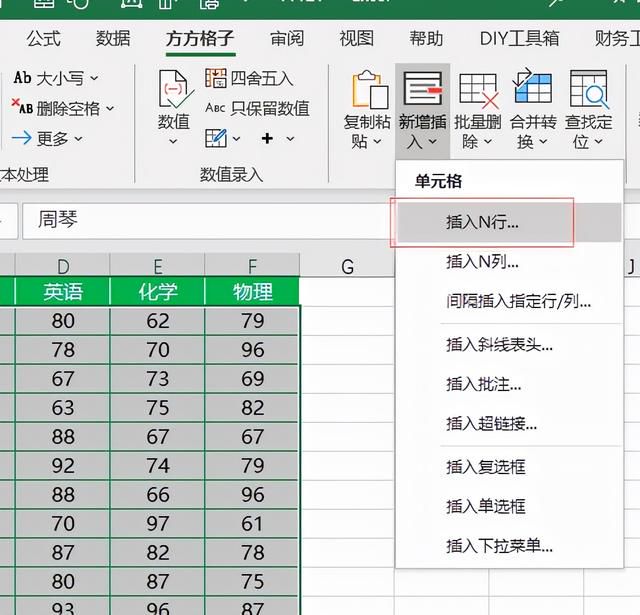This screenshot has height=615, width=640.
Task: Open the pencil table icon's dropdown chevron
Action: [236, 139]
